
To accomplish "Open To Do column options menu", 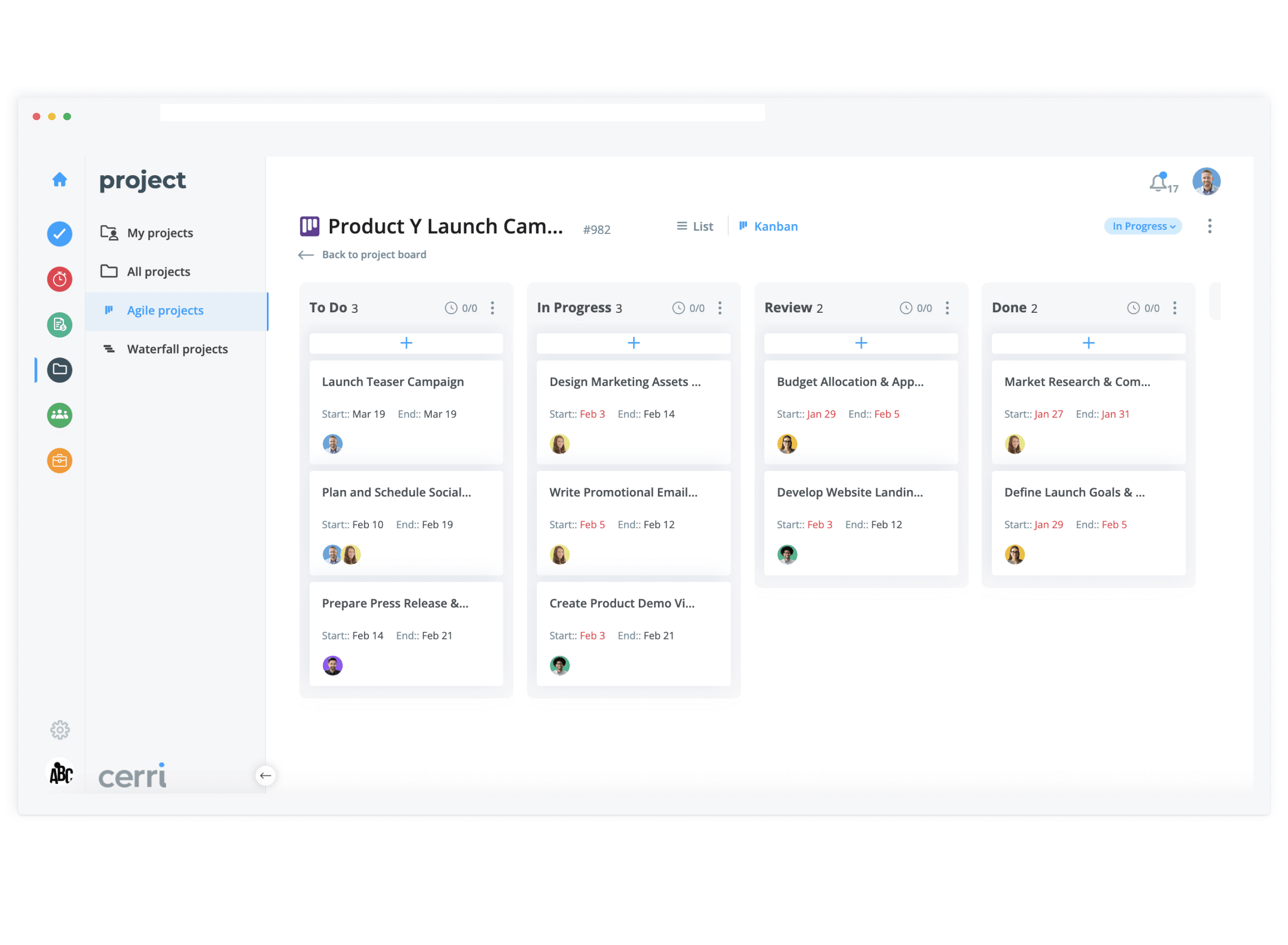I will (493, 308).
